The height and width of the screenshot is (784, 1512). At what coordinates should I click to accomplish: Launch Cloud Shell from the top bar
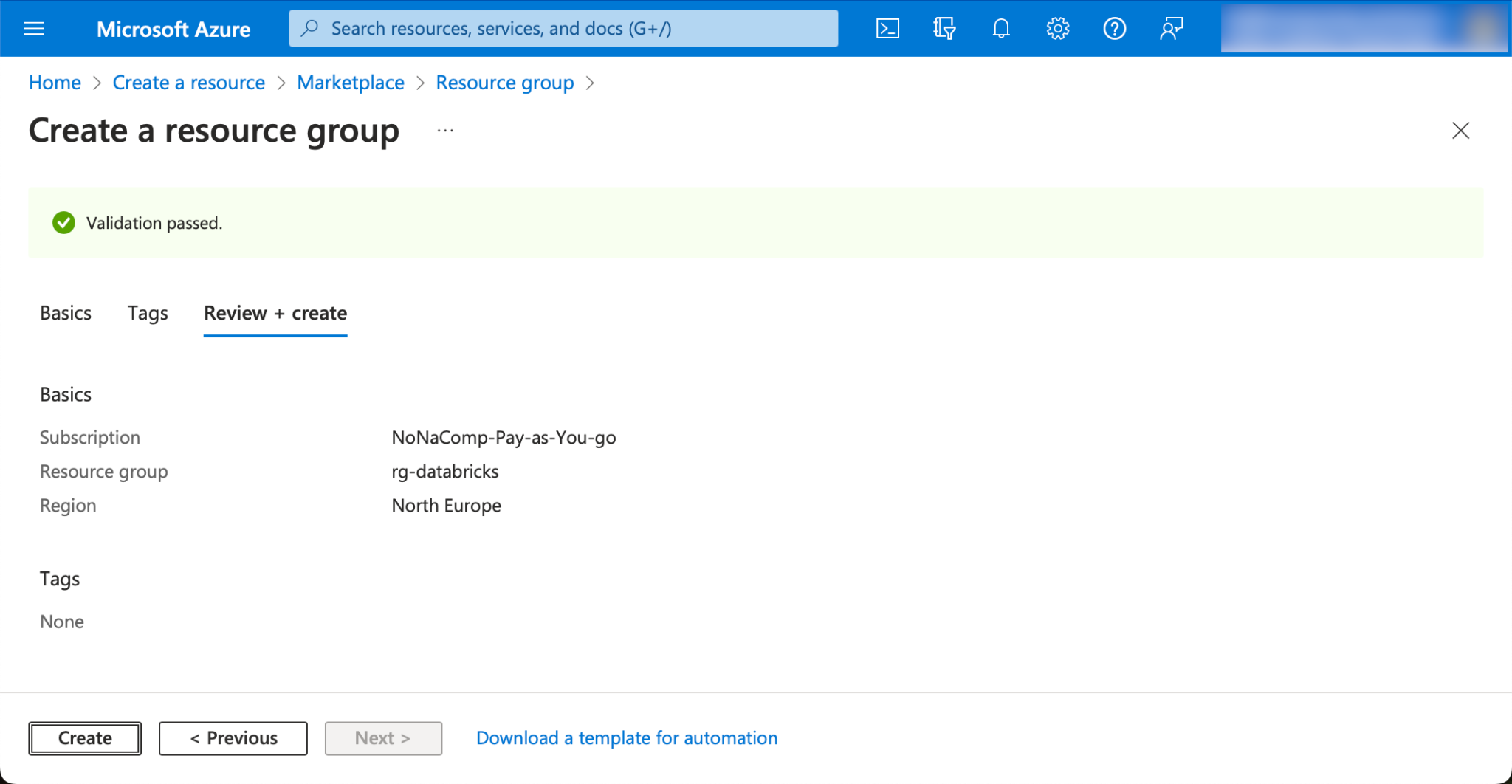[887, 29]
